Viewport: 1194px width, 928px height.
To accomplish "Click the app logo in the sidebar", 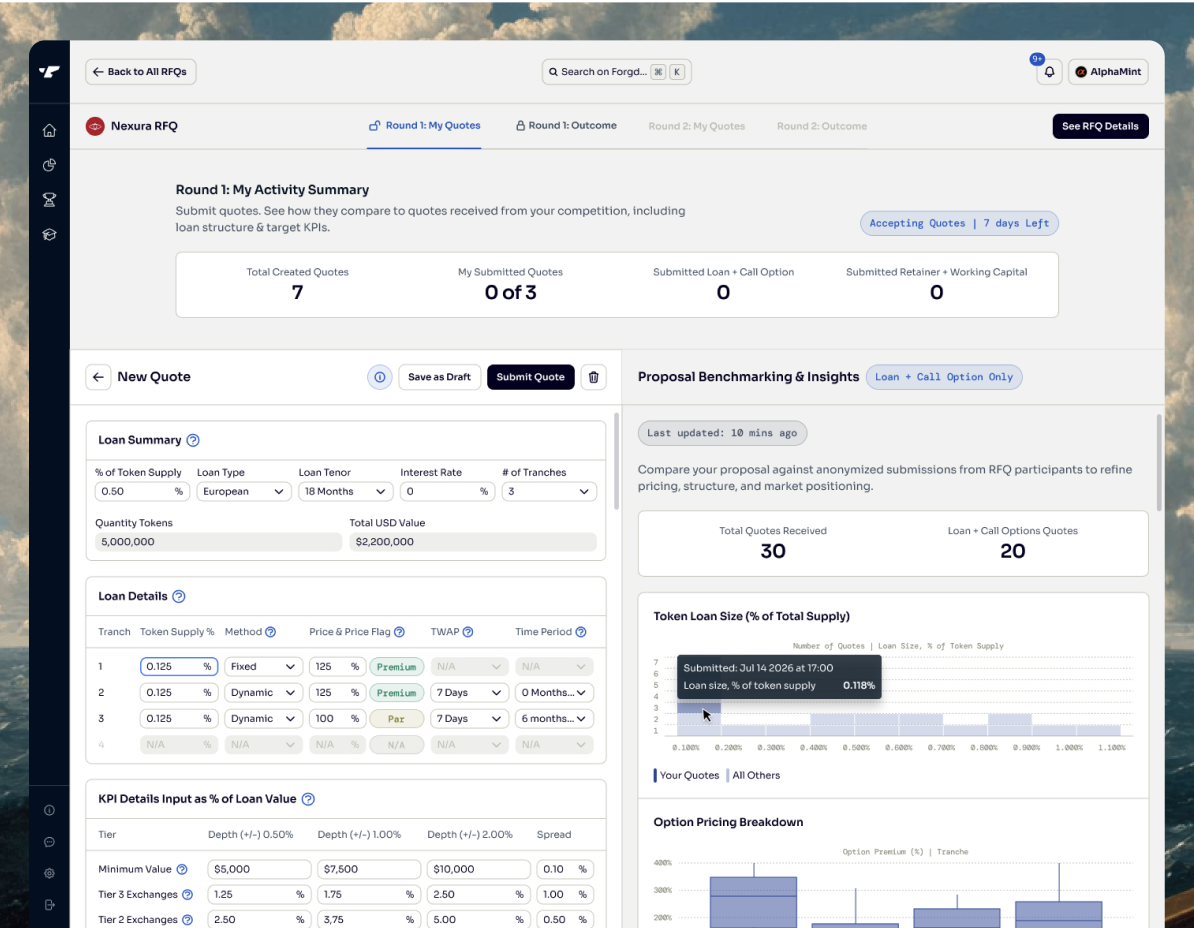I will point(49,72).
